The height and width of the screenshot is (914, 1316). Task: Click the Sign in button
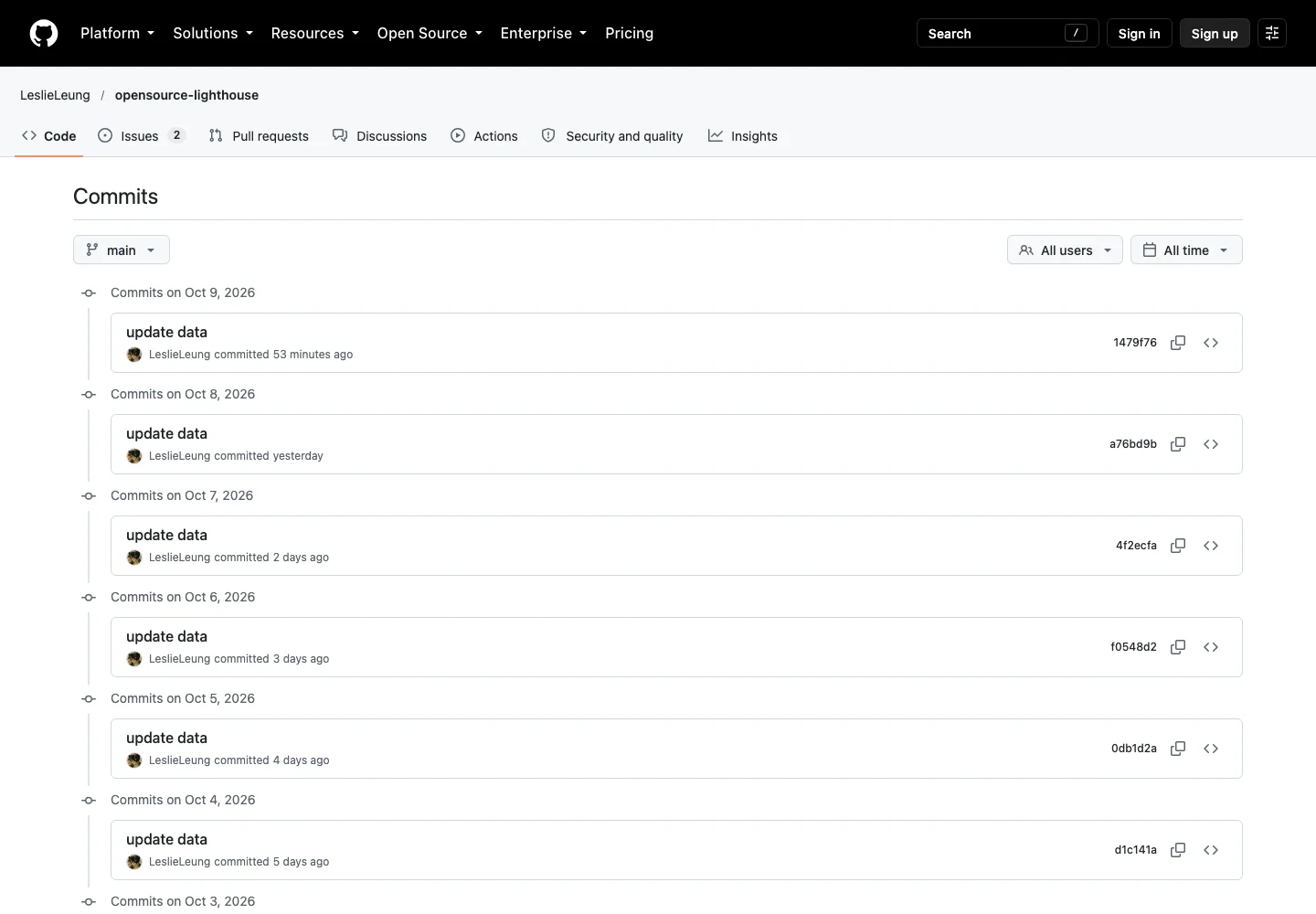pyautogui.click(x=1139, y=33)
